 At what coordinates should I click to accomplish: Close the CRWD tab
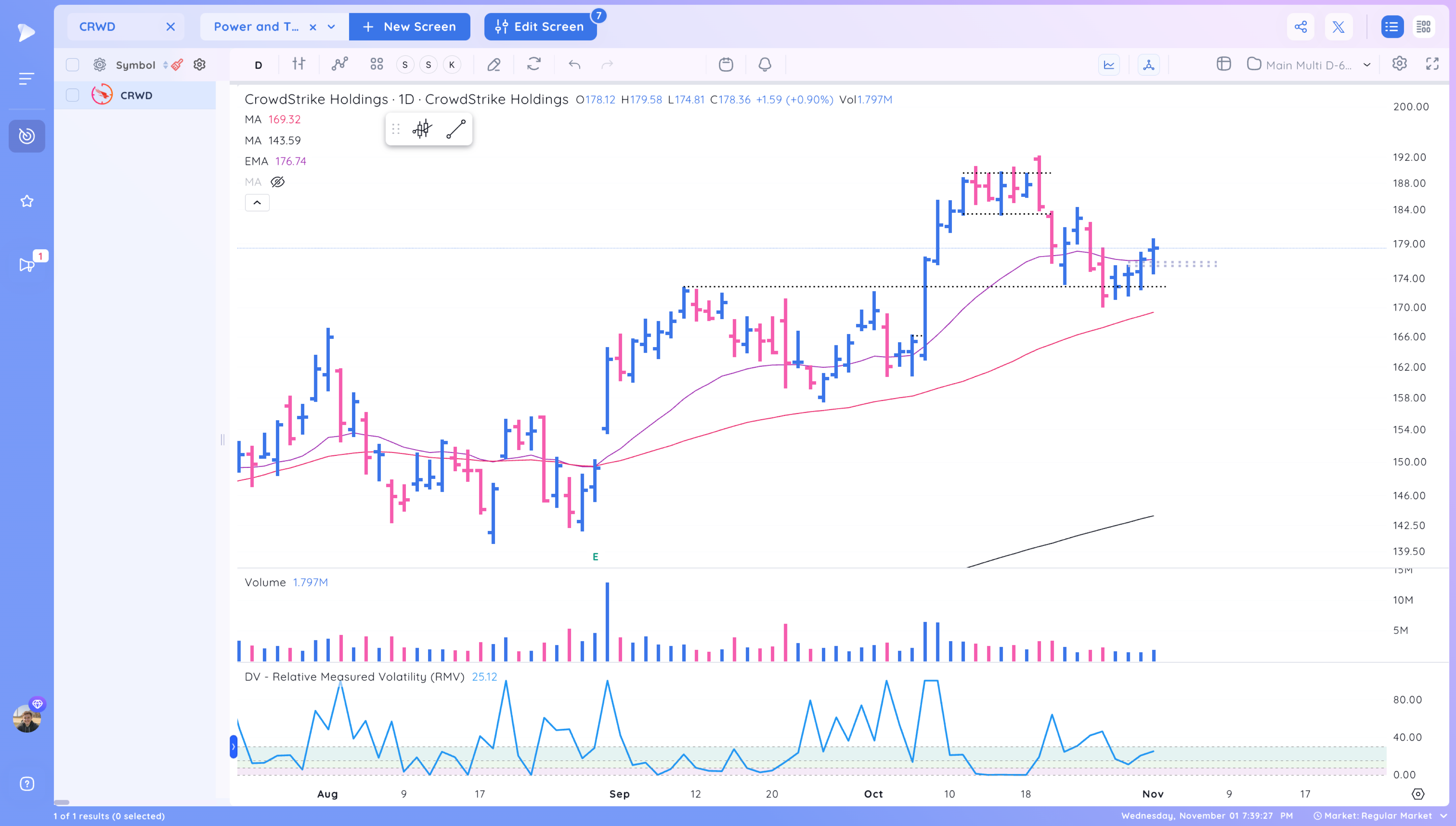(x=170, y=27)
